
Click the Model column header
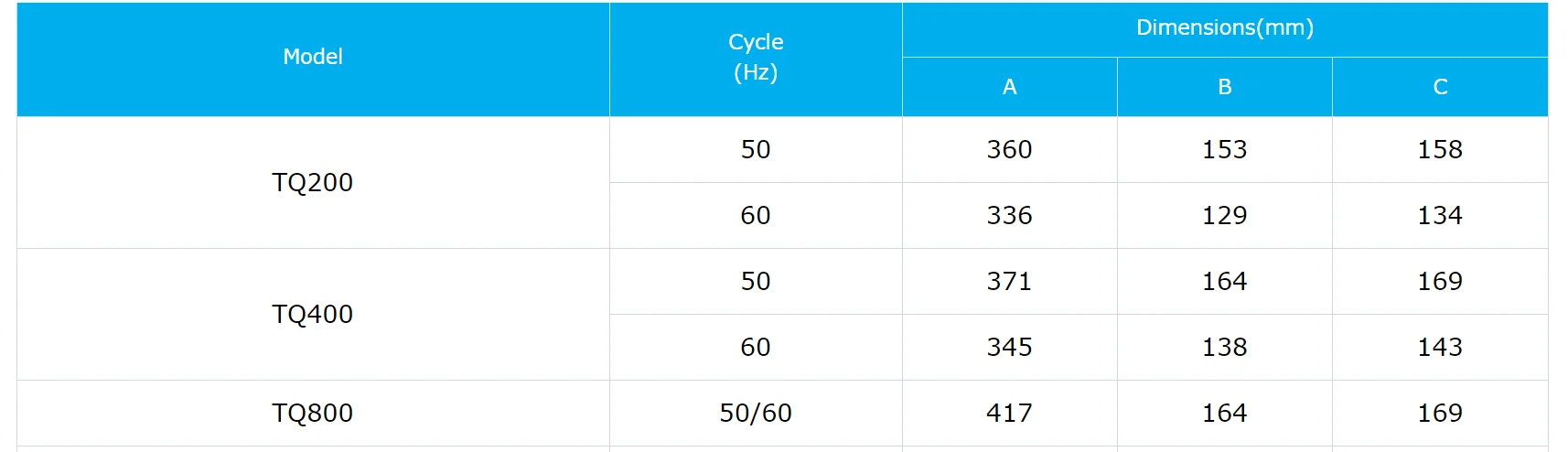tap(313, 57)
